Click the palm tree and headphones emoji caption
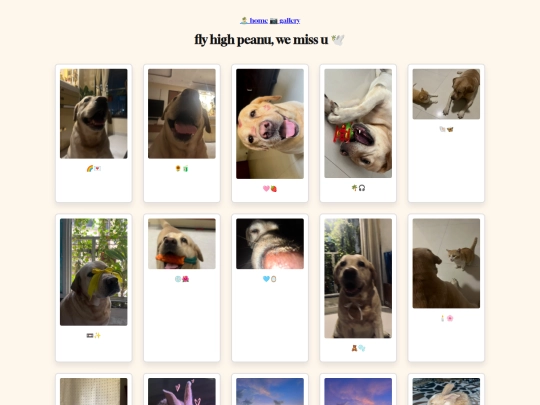 coord(358,188)
